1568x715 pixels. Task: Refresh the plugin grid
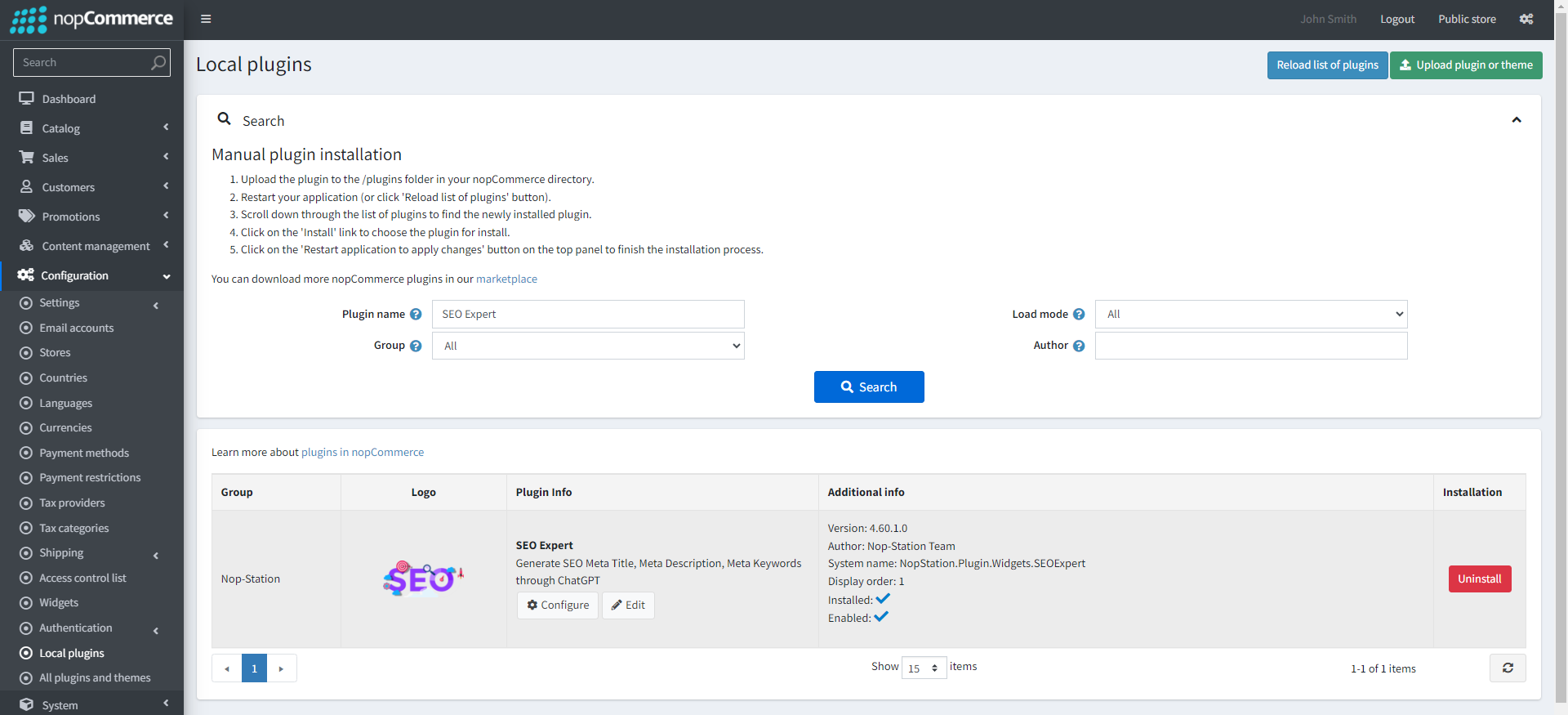click(x=1508, y=668)
